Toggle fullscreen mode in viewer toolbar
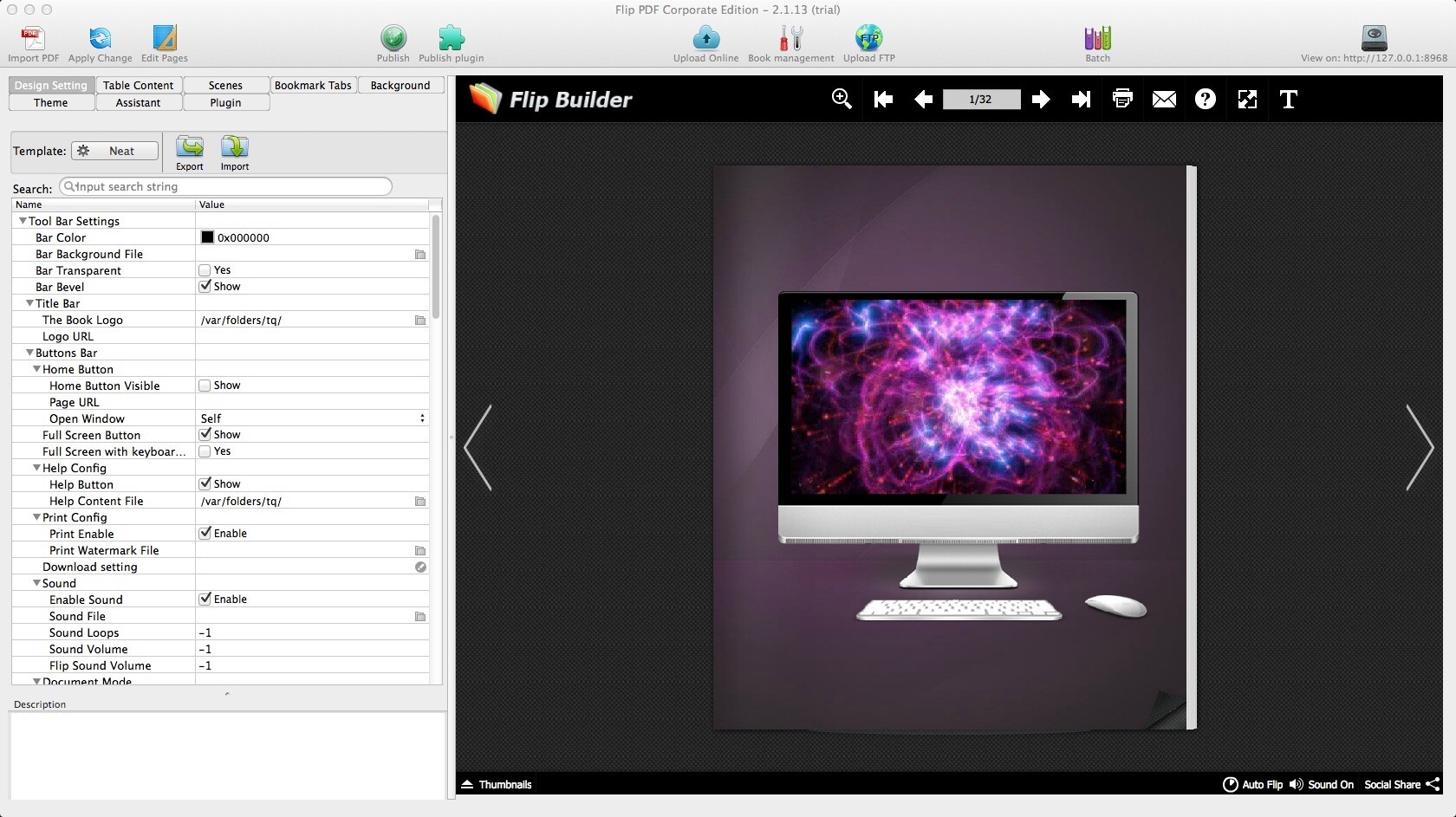 pyautogui.click(x=1247, y=100)
